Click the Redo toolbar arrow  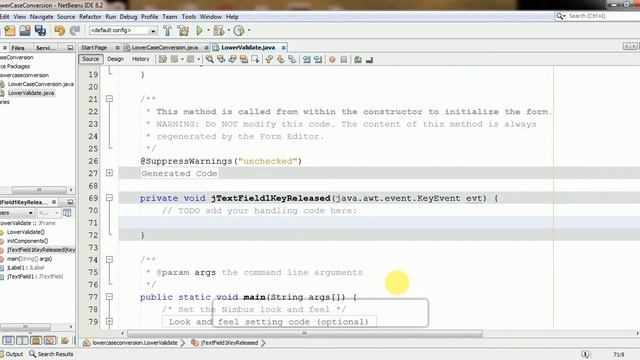coord(75,31)
